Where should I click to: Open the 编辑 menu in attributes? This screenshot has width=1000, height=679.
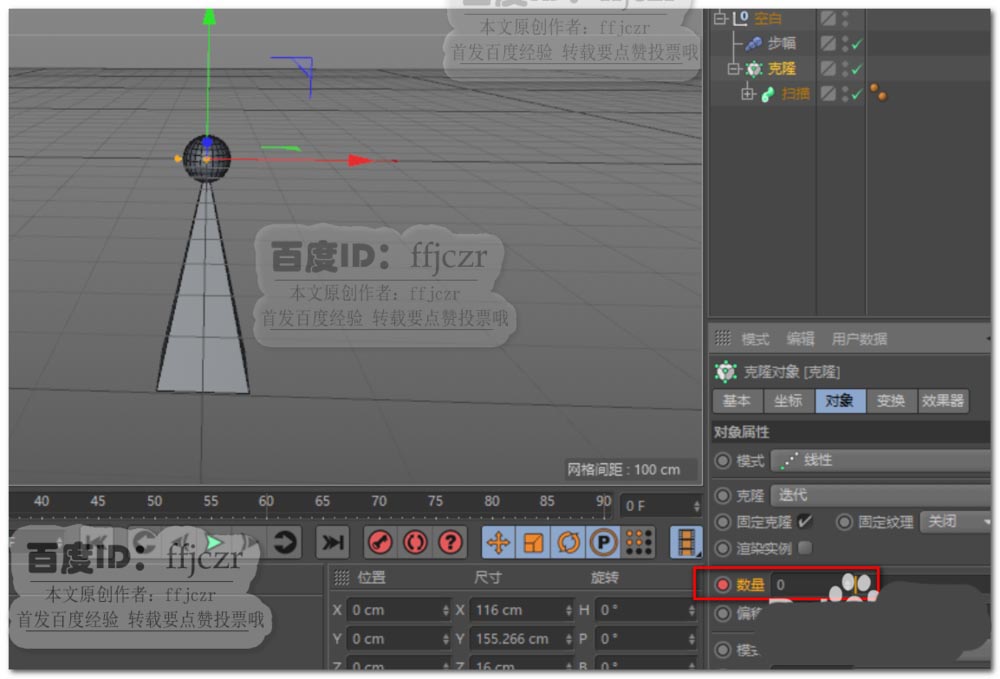(801, 339)
